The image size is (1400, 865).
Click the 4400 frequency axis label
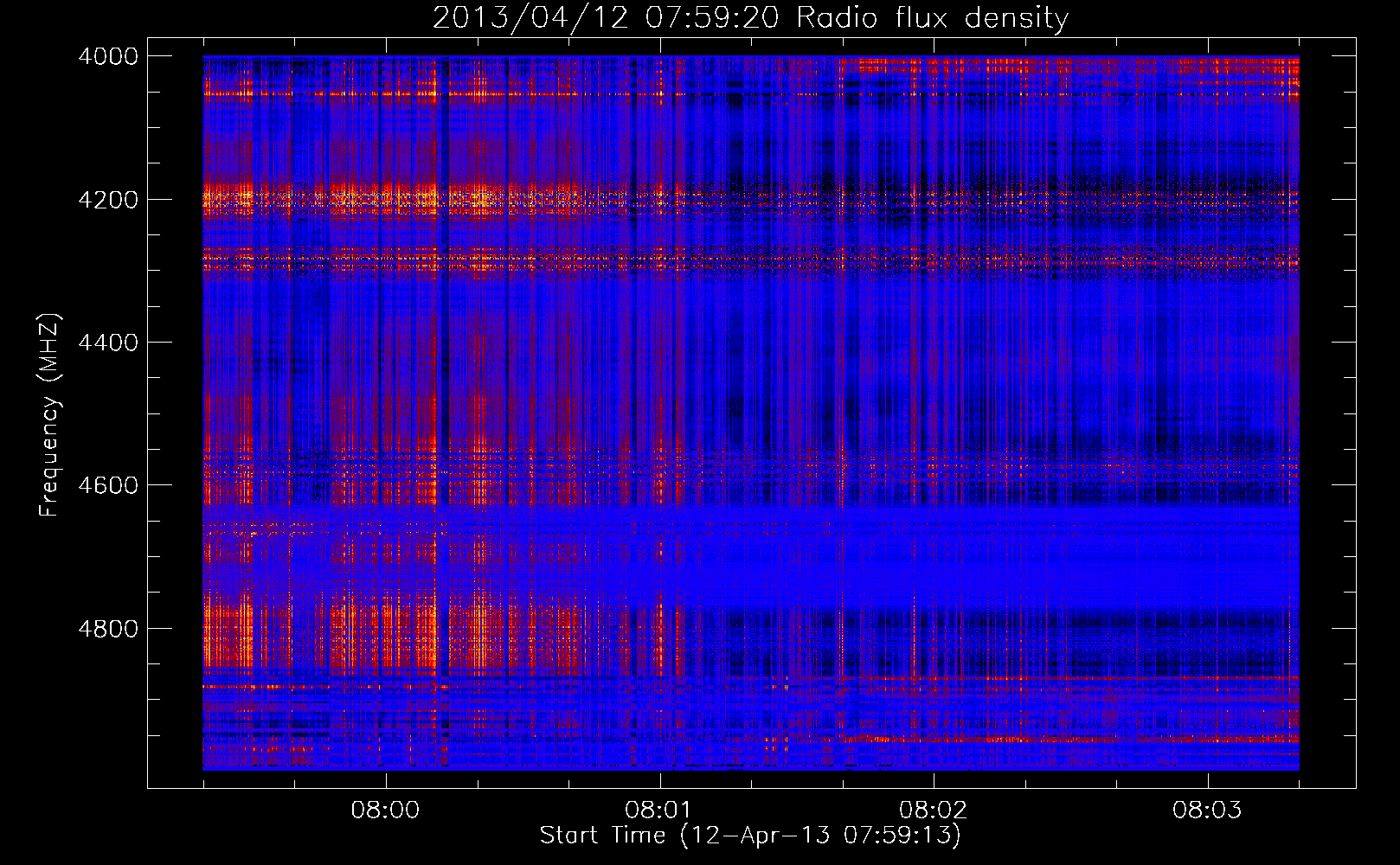(108, 343)
